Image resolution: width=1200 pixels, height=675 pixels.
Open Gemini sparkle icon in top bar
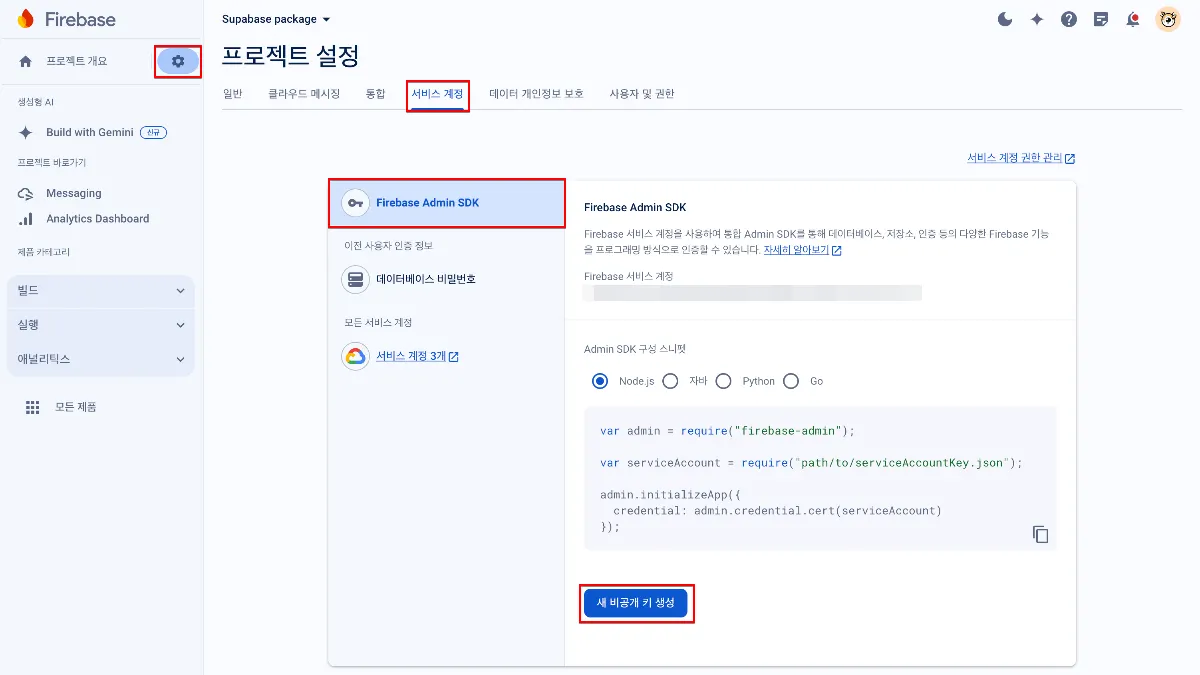point(1037,19)
